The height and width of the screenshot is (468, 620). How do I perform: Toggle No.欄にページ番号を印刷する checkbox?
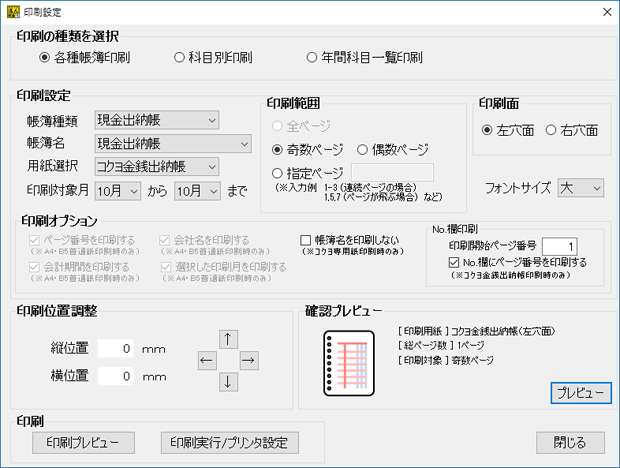pyautogui.click(x=454, y=263)
